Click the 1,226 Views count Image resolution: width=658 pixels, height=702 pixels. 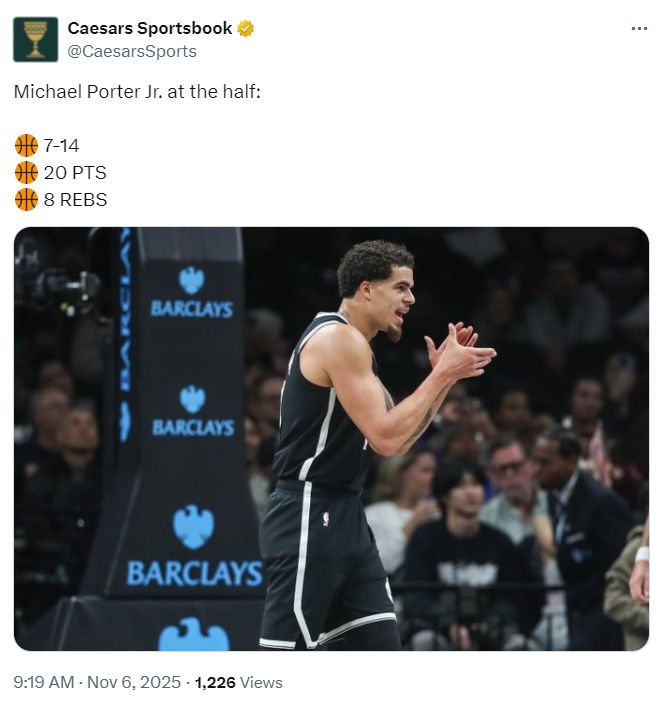coord(238,682)
